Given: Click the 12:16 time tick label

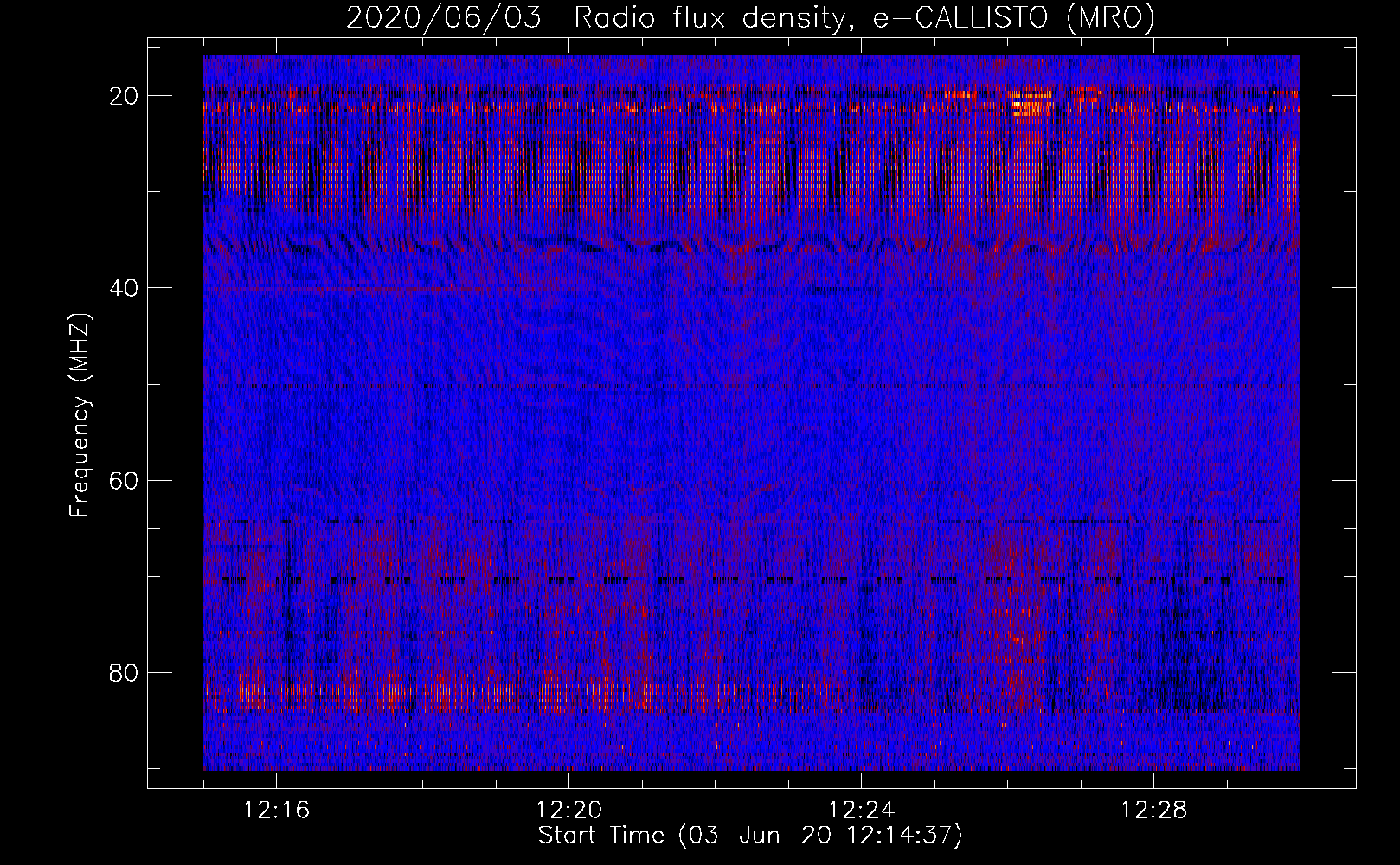Looking at the screenshot, I should pyautogui.click(x=276, y=811).
